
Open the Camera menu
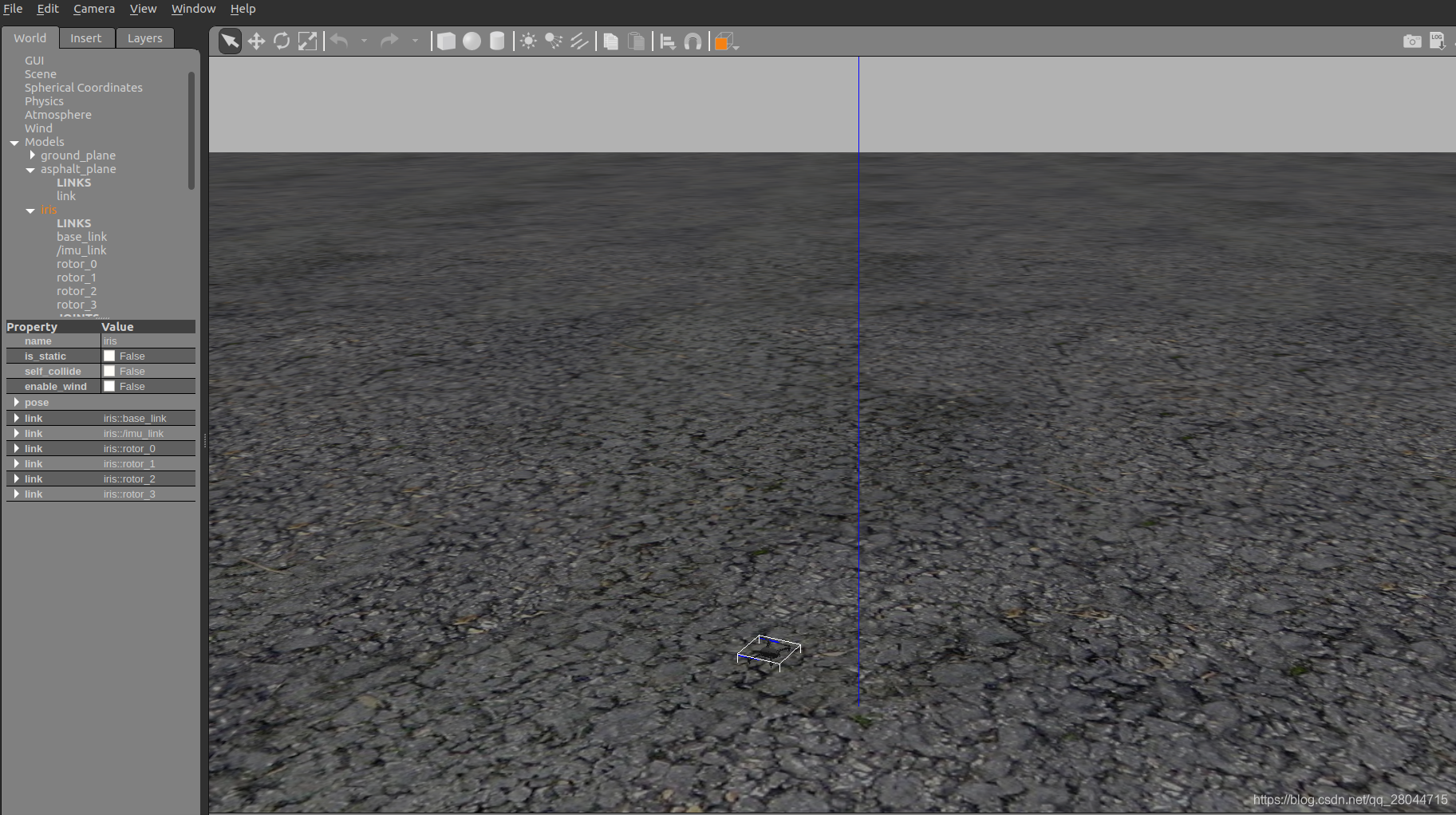click(94, 9)
